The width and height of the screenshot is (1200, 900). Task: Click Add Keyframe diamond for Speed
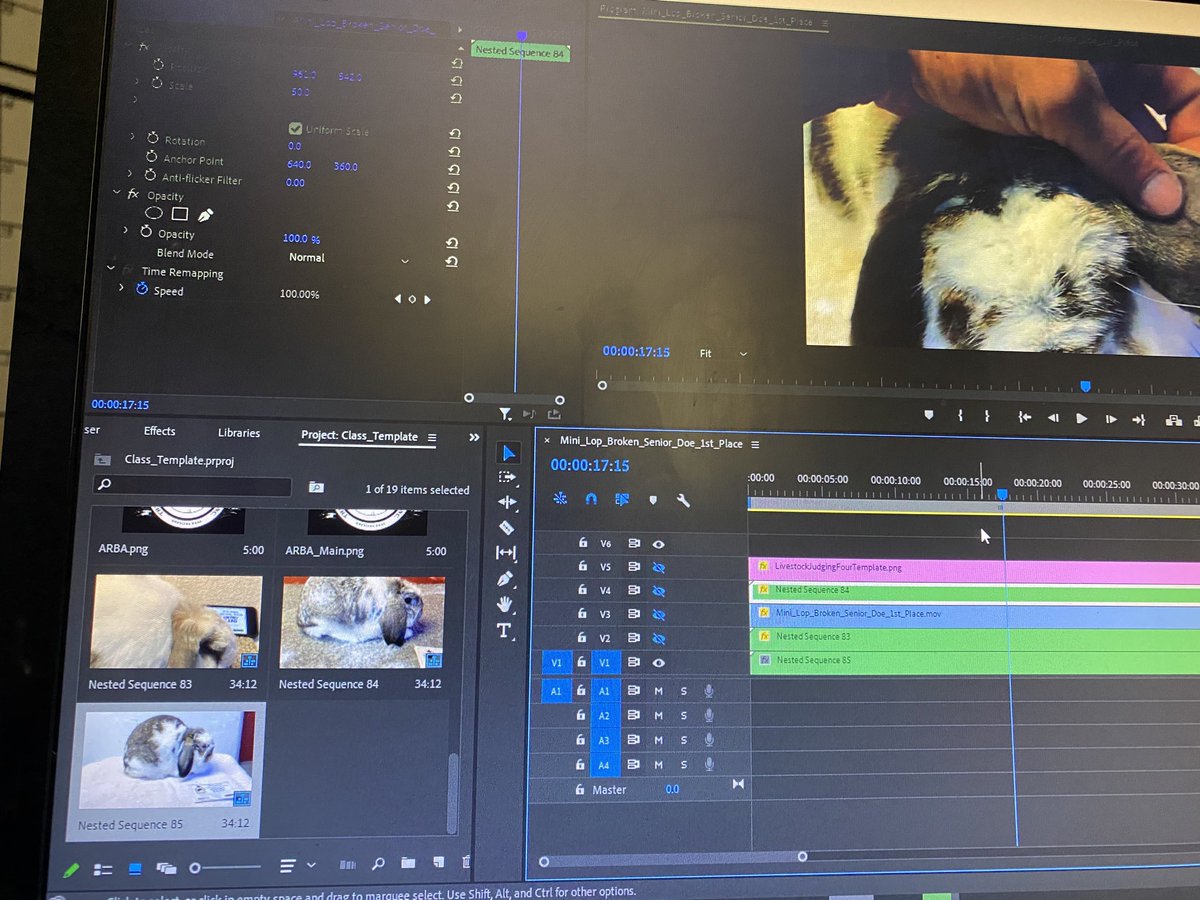tap(411, 299)
